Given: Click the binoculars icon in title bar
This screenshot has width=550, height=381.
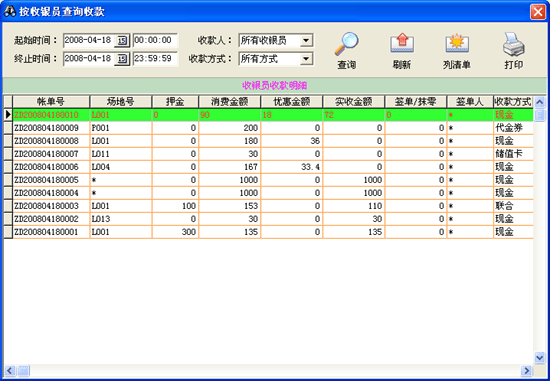Looking at the screenshot, I should [x=9, y=11].
